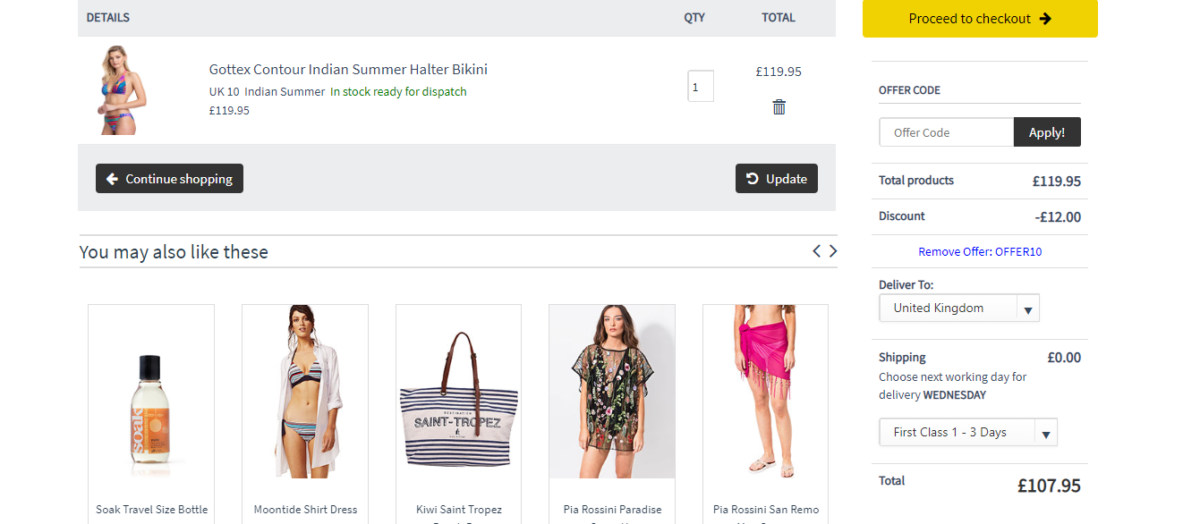The width and height of the screenshot is (1200, 524).
Task: Delete the Gottex bikini with trash icon
Action: 779,107
